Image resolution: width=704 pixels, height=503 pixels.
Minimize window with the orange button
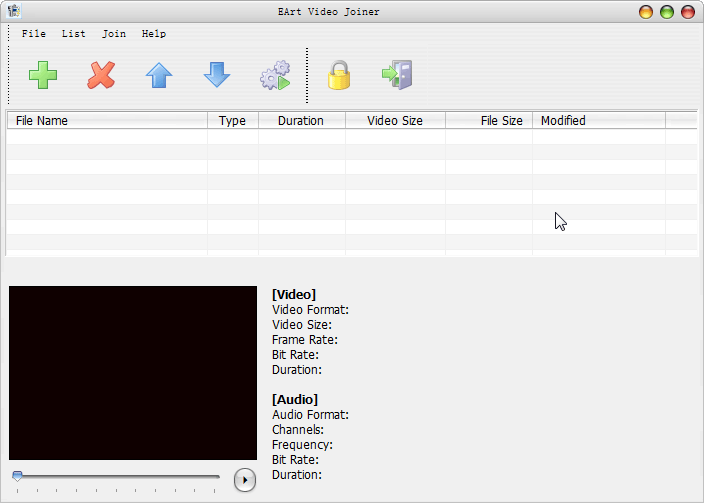(x=646, y=12)
